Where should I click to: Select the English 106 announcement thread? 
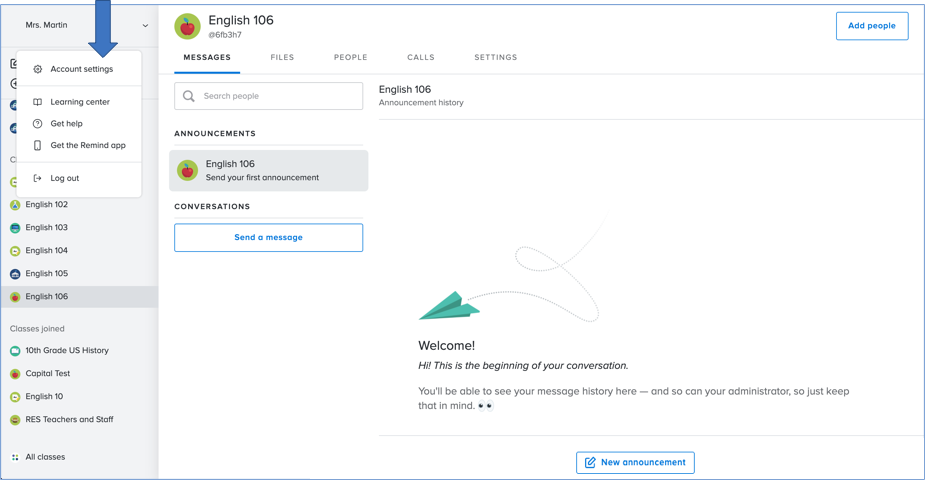point(268,170)
